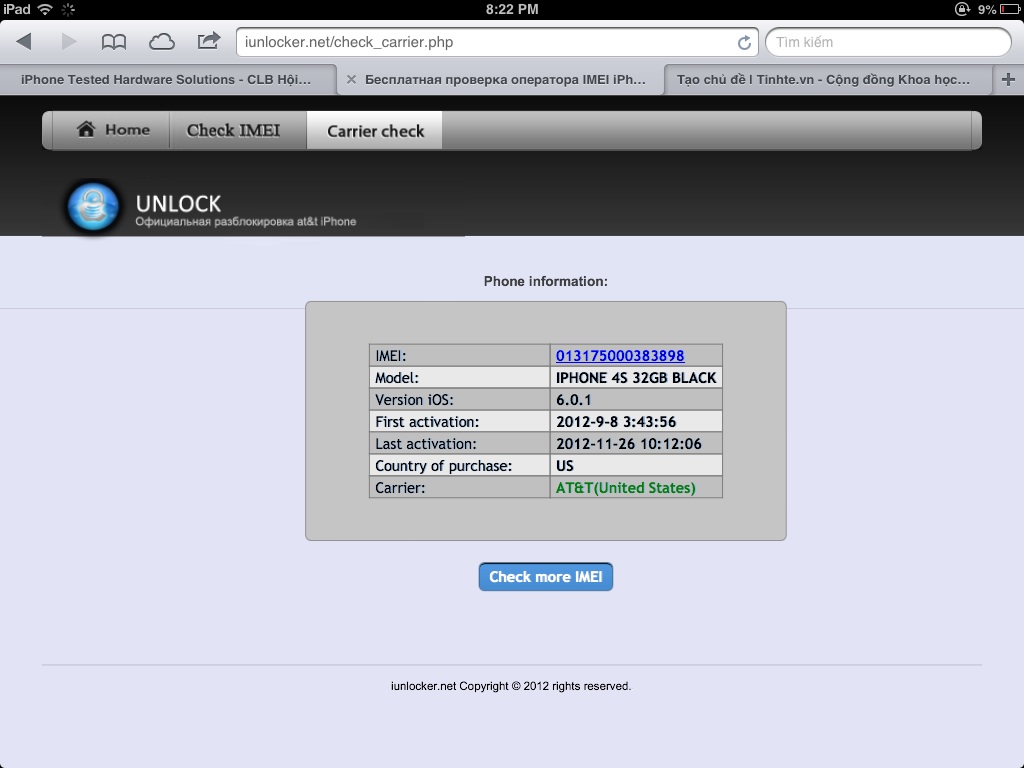Click the AT&T(United States) carrier text
The image size is (1024, 768).
tap(625, 488)
